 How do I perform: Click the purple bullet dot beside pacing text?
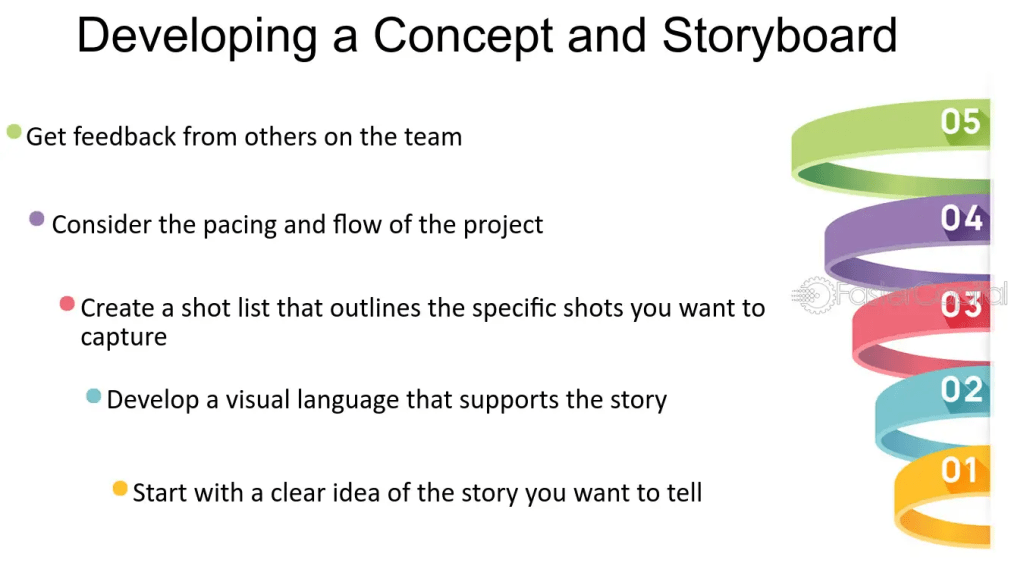(37, 219)
